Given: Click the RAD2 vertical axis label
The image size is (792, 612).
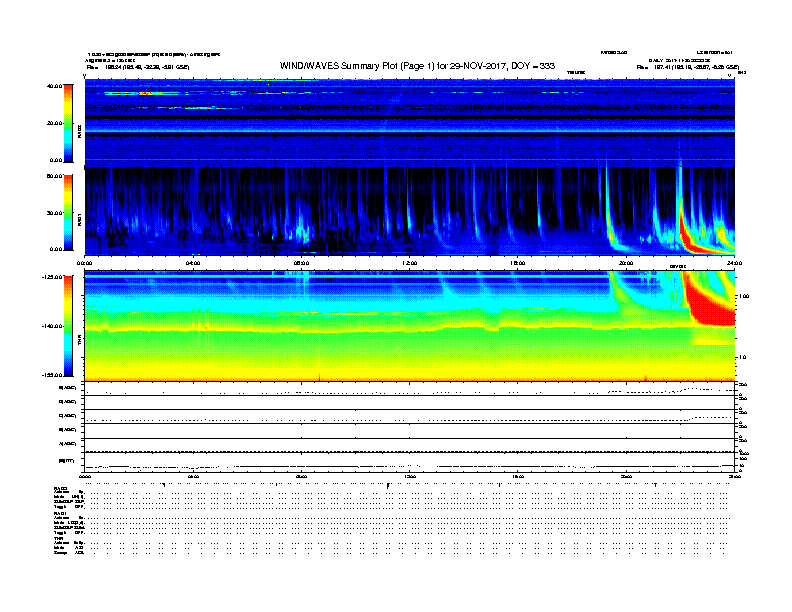Looking at the screenshot, I should click(x=79, y=132).
